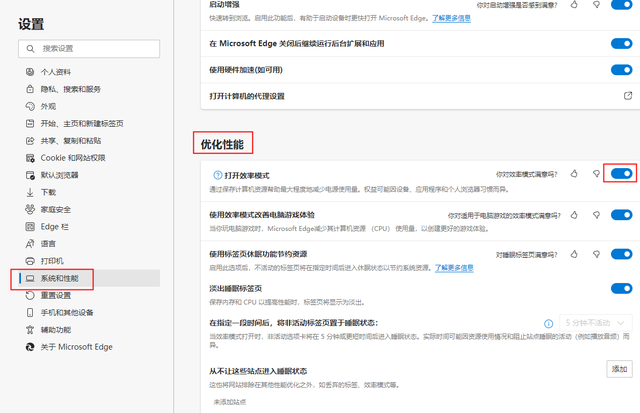Click the accessibility icon beside 辅助功能
The width and height of the screenshot is (640, 413).
(x=30, y=330)
